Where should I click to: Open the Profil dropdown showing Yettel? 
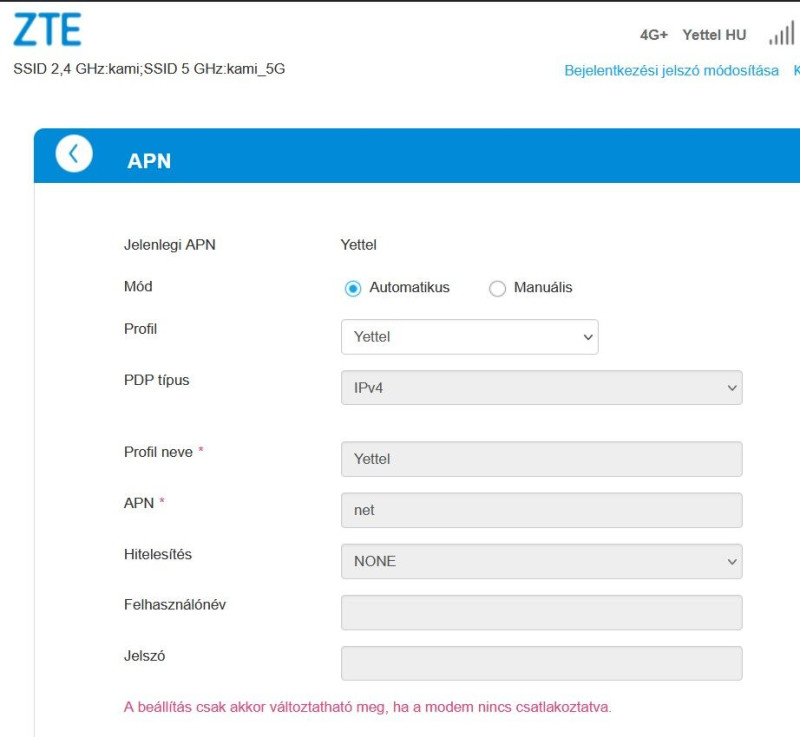pyautogui.click(x=469, y=337)
